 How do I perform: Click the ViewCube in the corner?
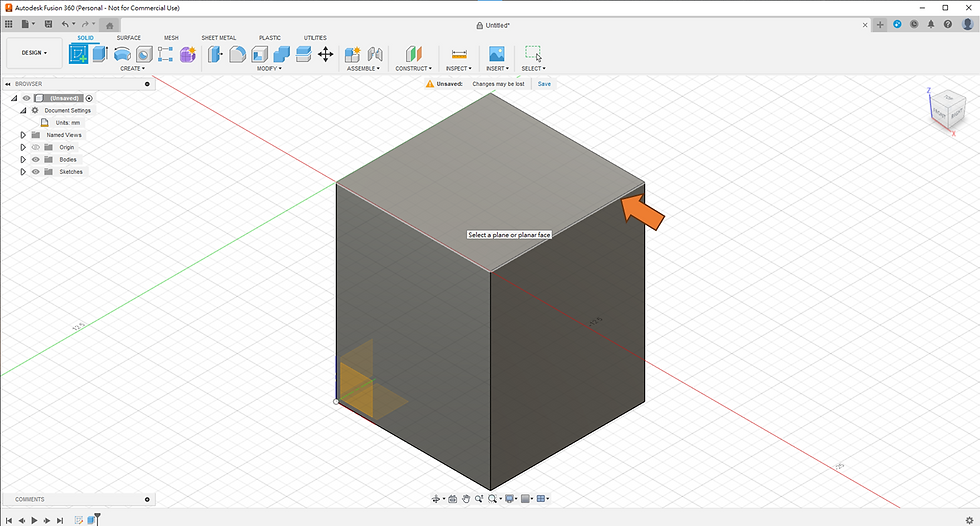[949, 111]
